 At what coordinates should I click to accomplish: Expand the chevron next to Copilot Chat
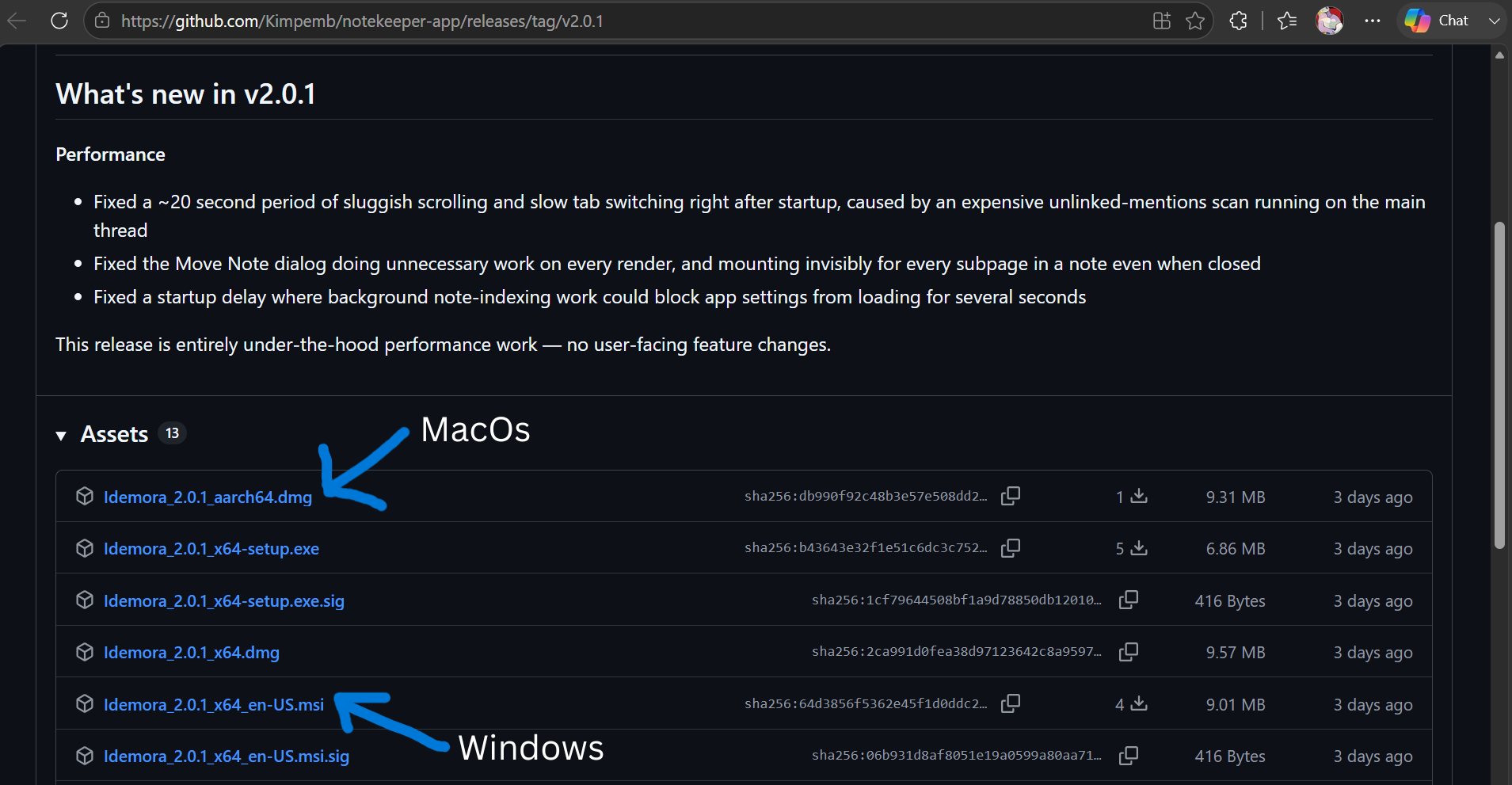(x=1494, y=21)
